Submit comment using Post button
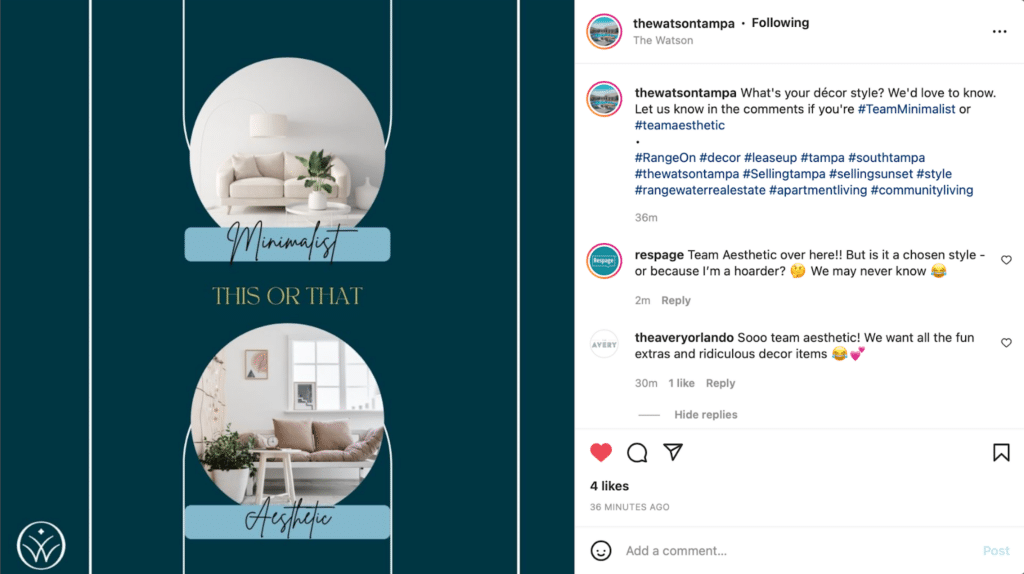This screenshot has width=1024, height=574. point(996,550)
